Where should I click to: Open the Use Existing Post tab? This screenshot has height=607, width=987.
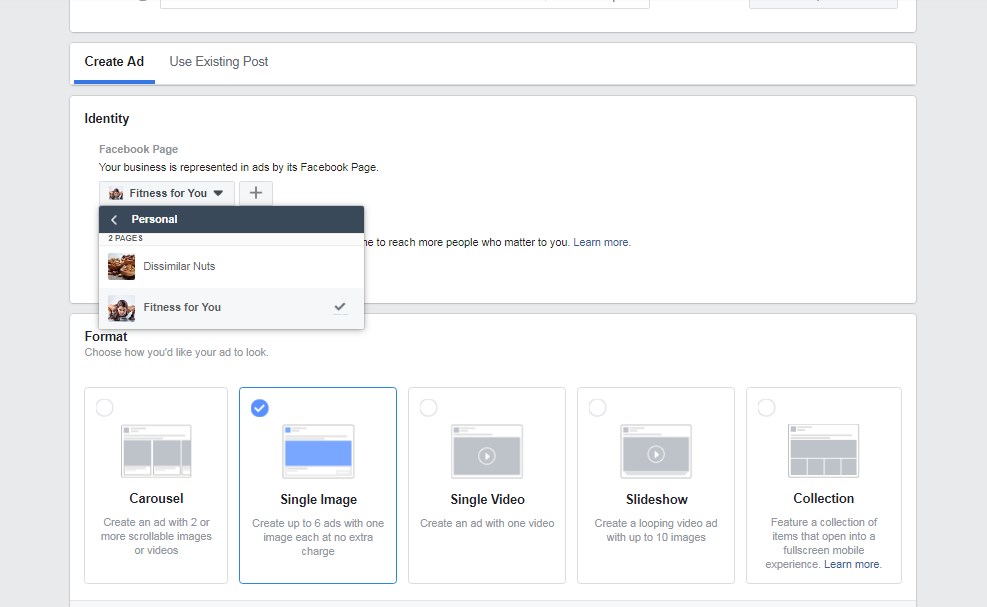point(218,62)
